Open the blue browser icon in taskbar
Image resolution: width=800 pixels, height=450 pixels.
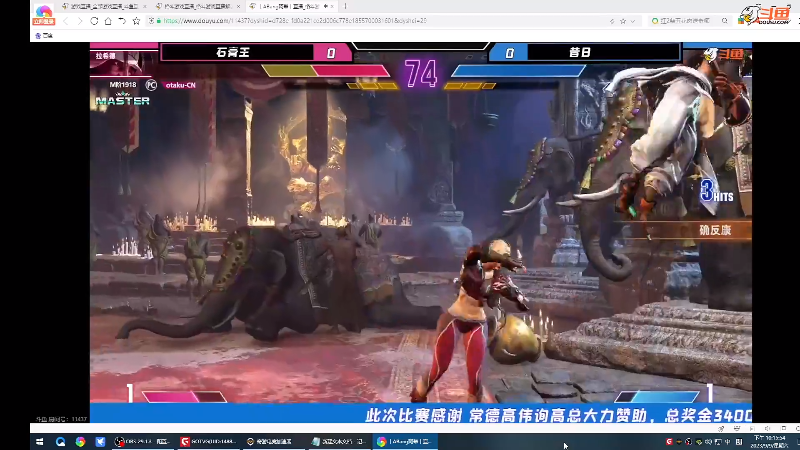60,442
